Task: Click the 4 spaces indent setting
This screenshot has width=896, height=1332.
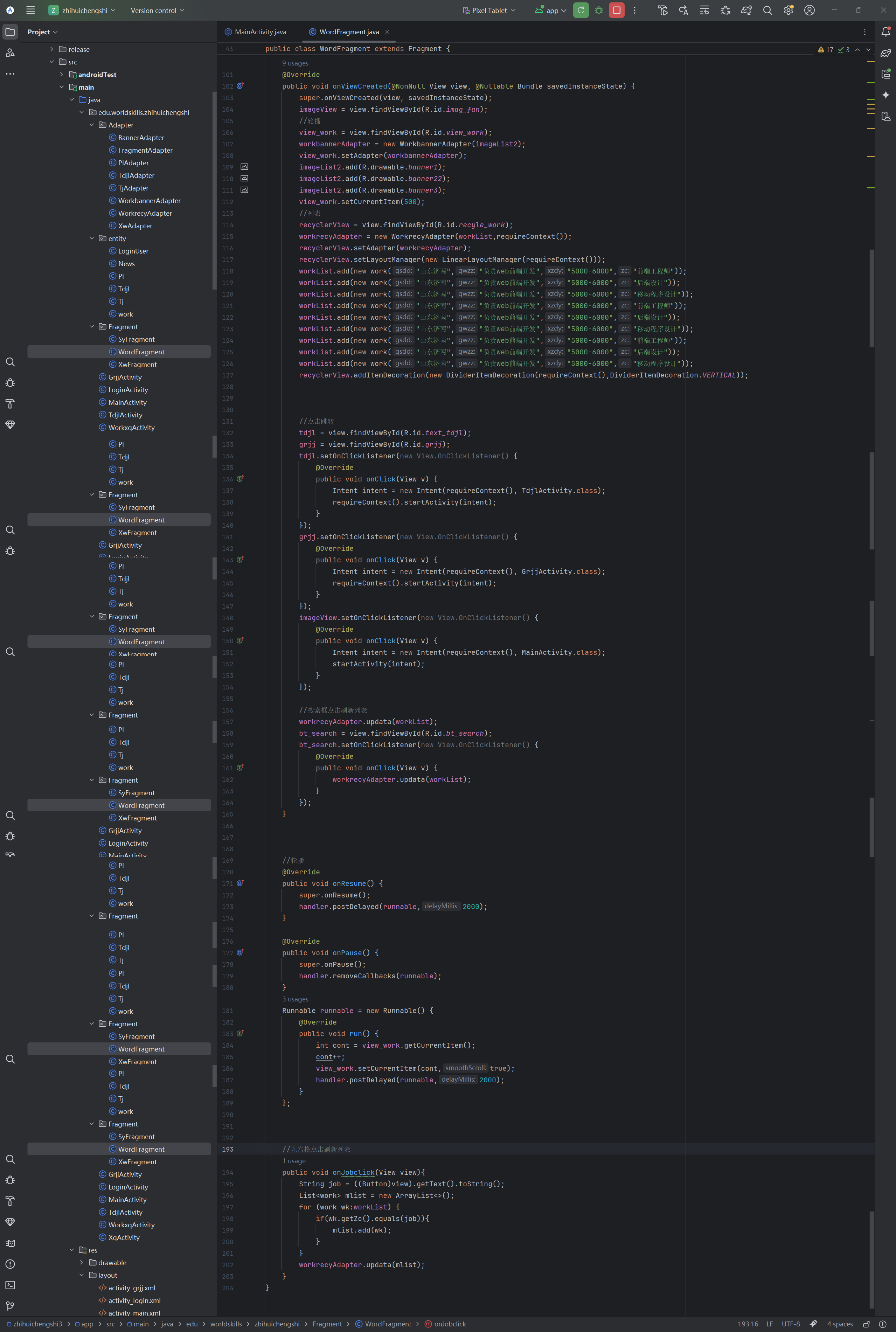Action: (839, 1324)
